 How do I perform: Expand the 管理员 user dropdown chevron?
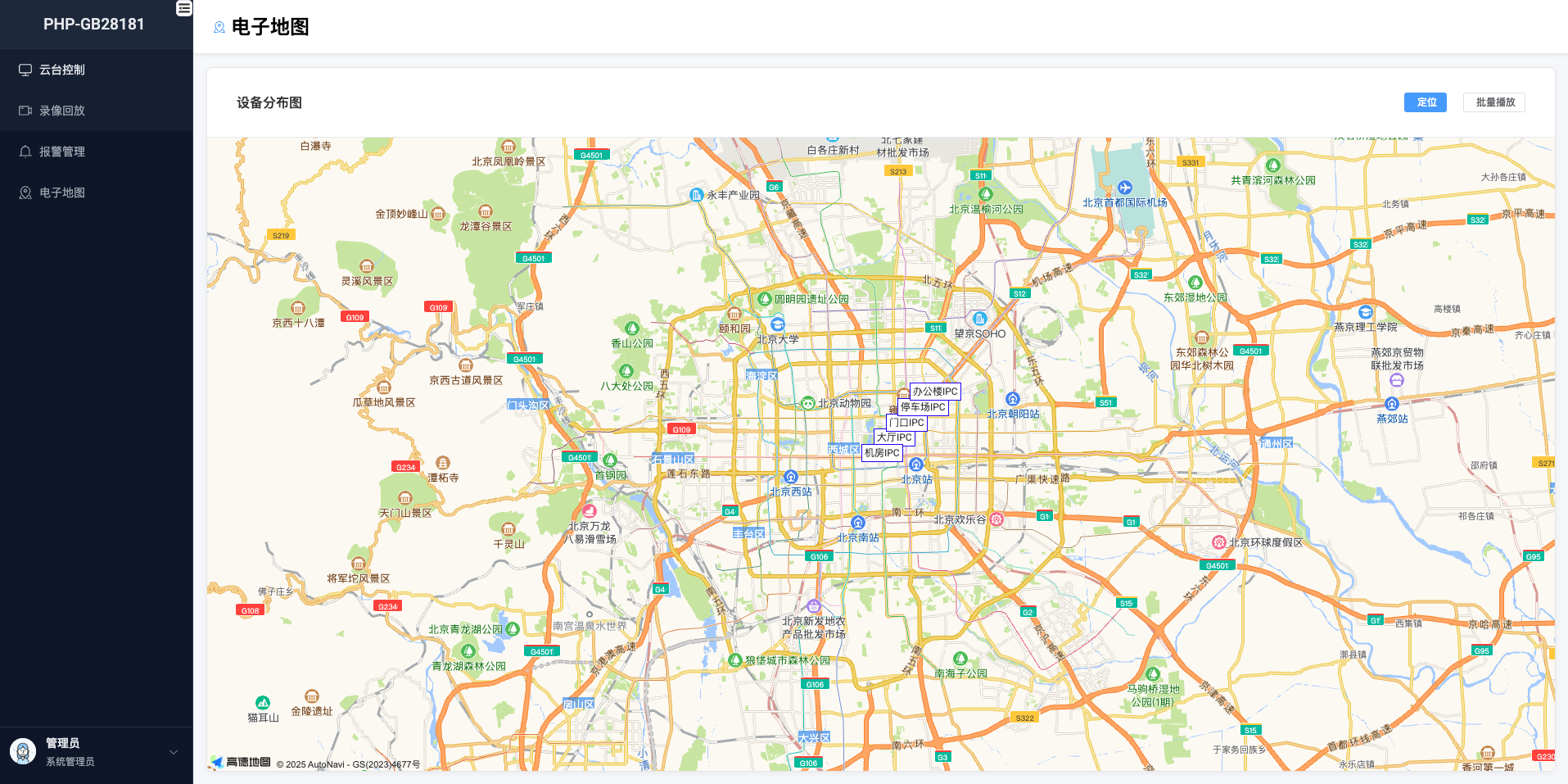(174, 752)
